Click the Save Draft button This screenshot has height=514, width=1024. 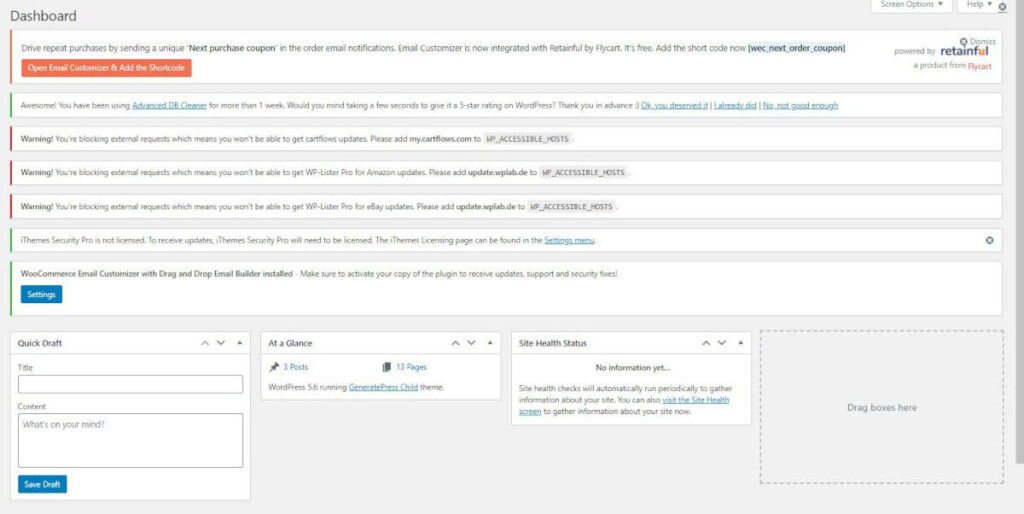(42, 484)
